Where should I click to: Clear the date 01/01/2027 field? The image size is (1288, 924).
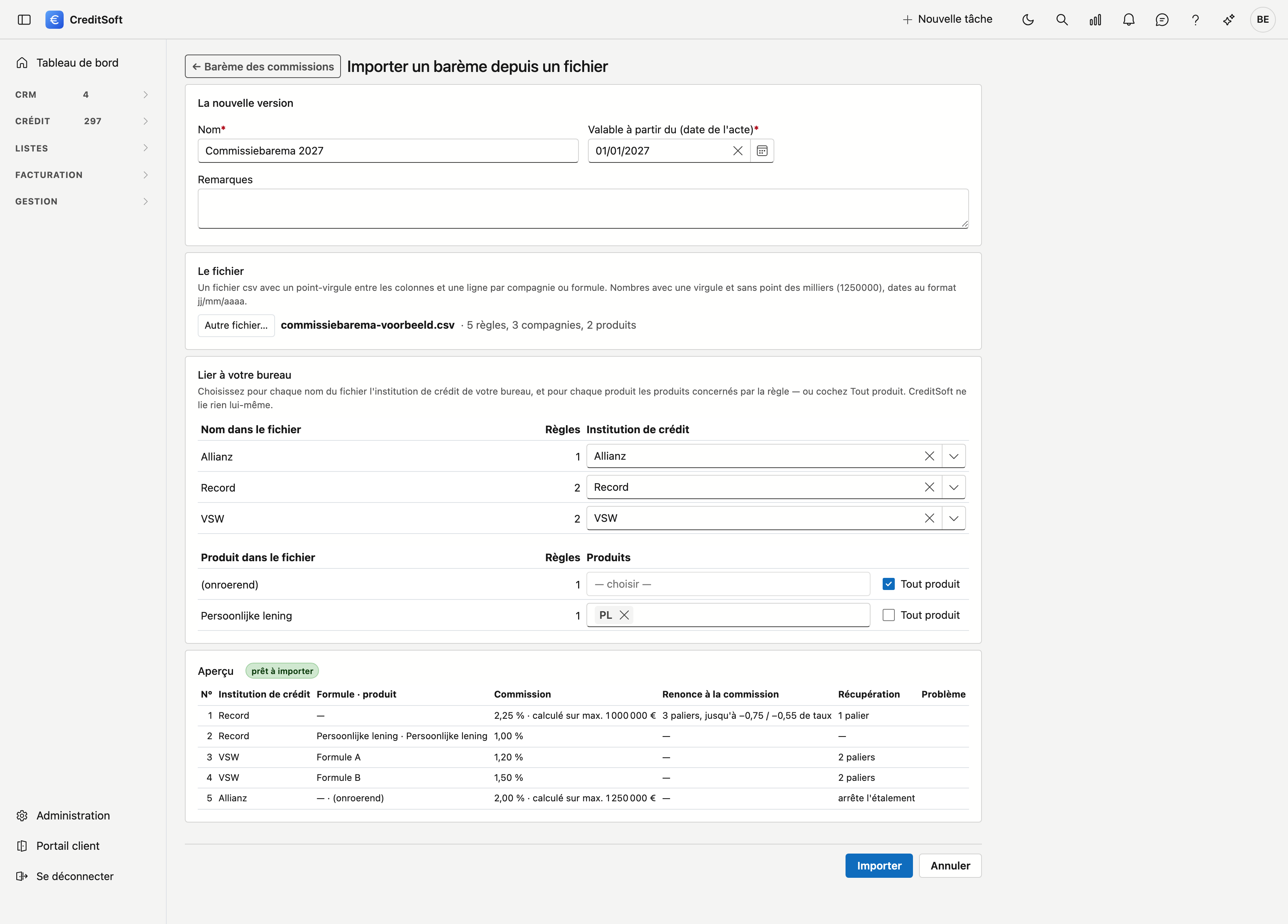738,151
